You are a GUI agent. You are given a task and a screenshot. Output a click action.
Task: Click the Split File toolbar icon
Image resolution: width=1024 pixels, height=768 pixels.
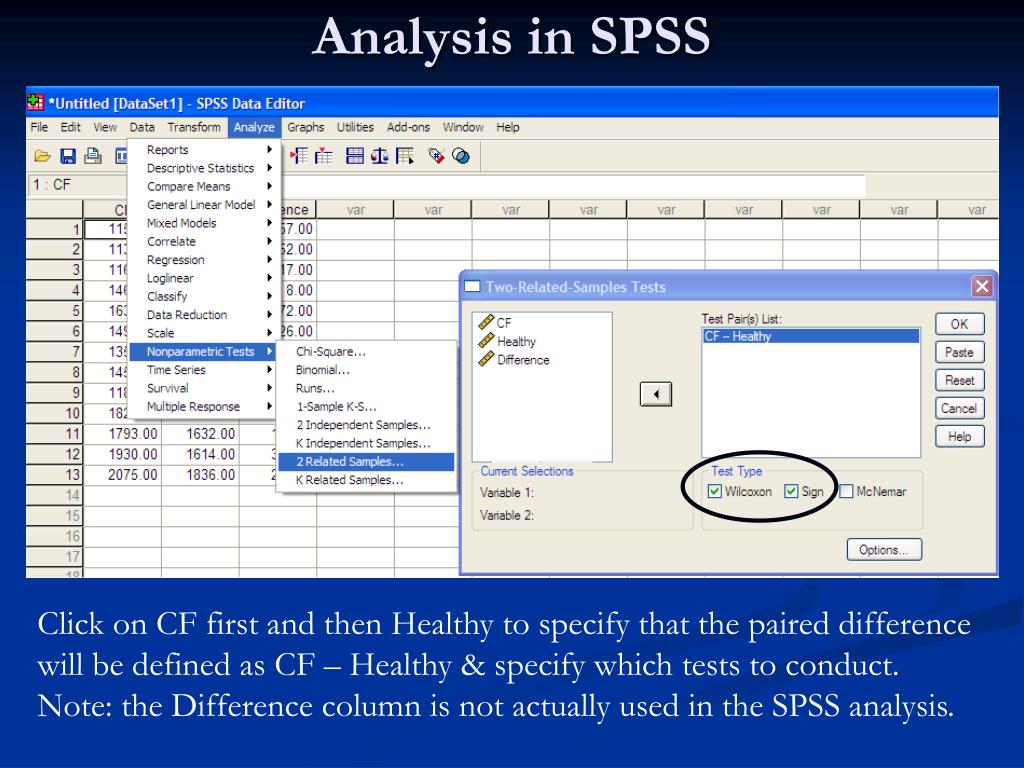355,156
